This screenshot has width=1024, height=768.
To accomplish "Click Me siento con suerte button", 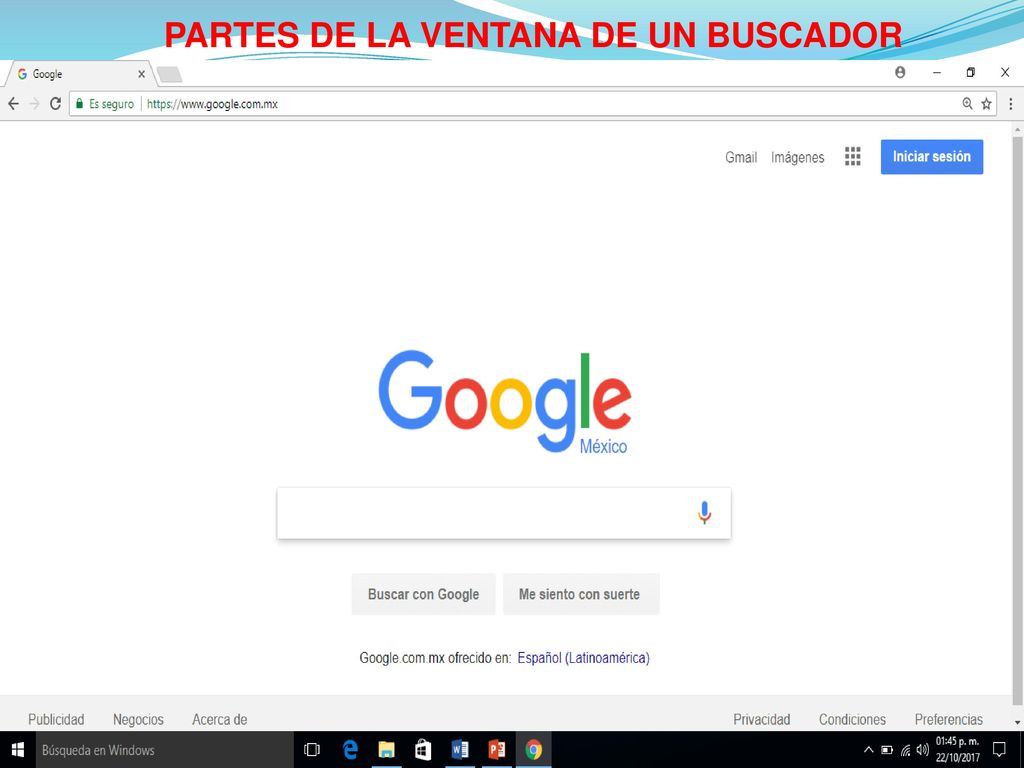I will click(581, 594).
